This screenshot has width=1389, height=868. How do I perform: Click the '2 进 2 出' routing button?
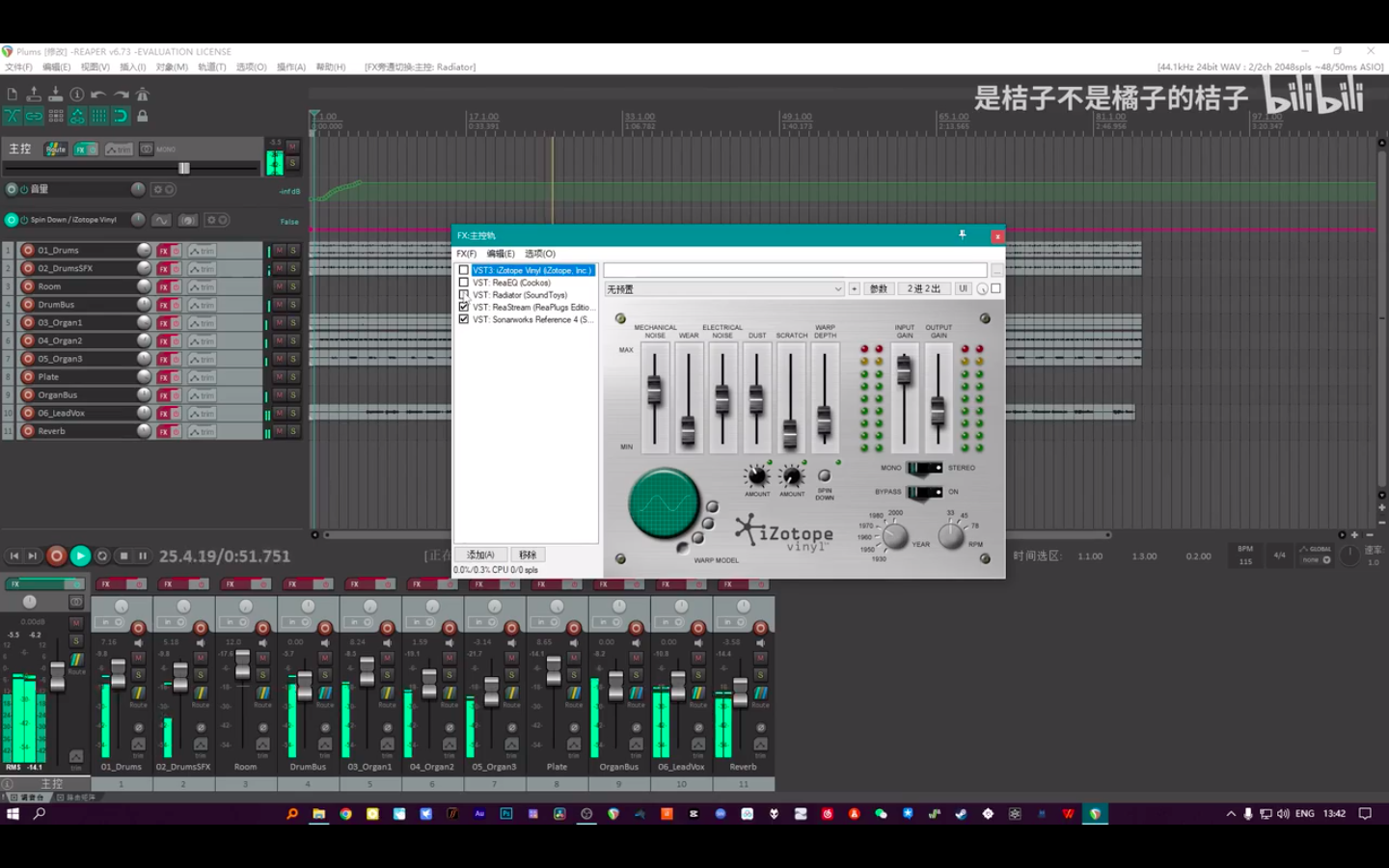pos(924,289)
